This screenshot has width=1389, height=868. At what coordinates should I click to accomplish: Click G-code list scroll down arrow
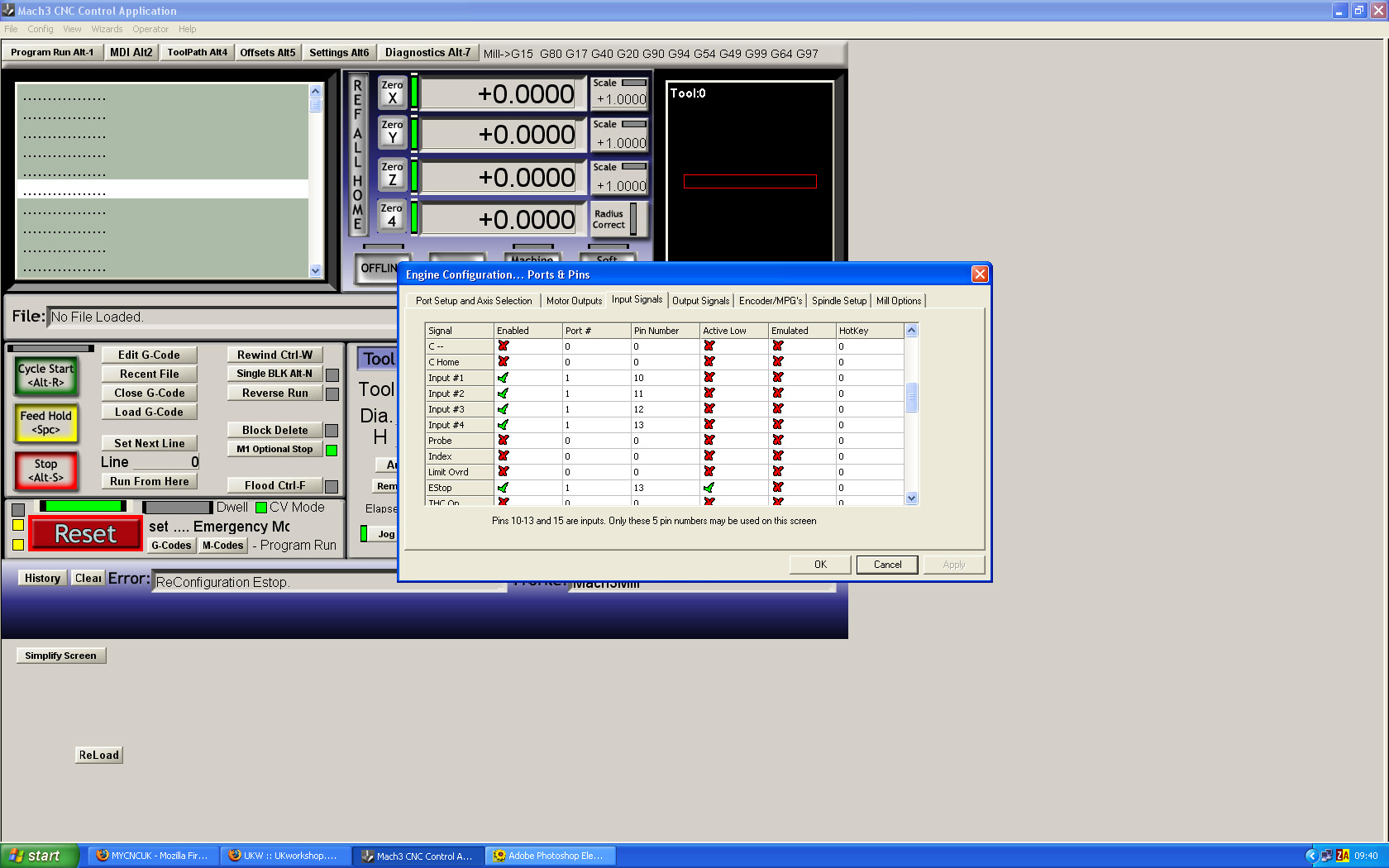coord(315,270)
